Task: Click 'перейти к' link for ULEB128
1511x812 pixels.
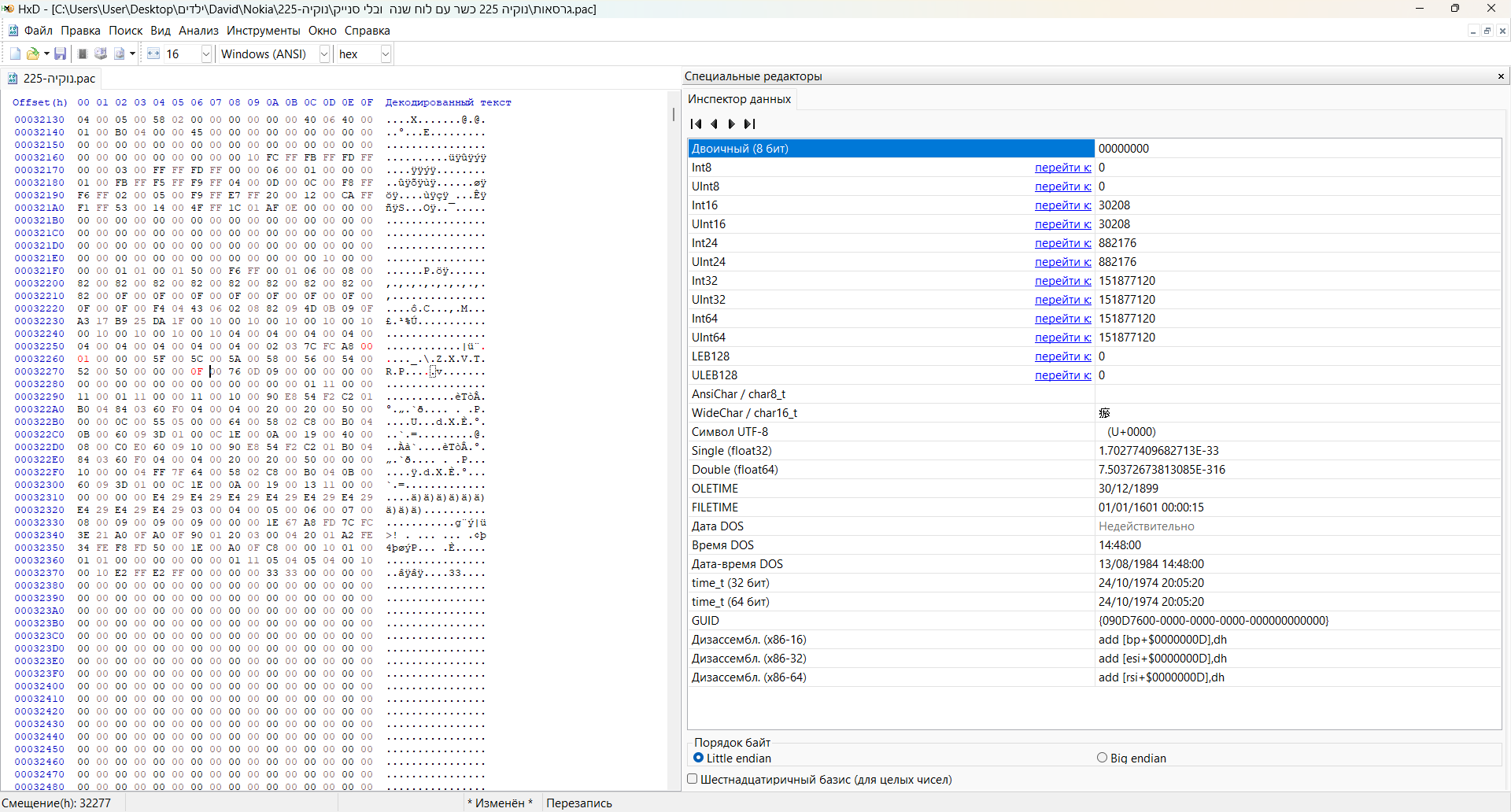Action: pos(1062,375)
